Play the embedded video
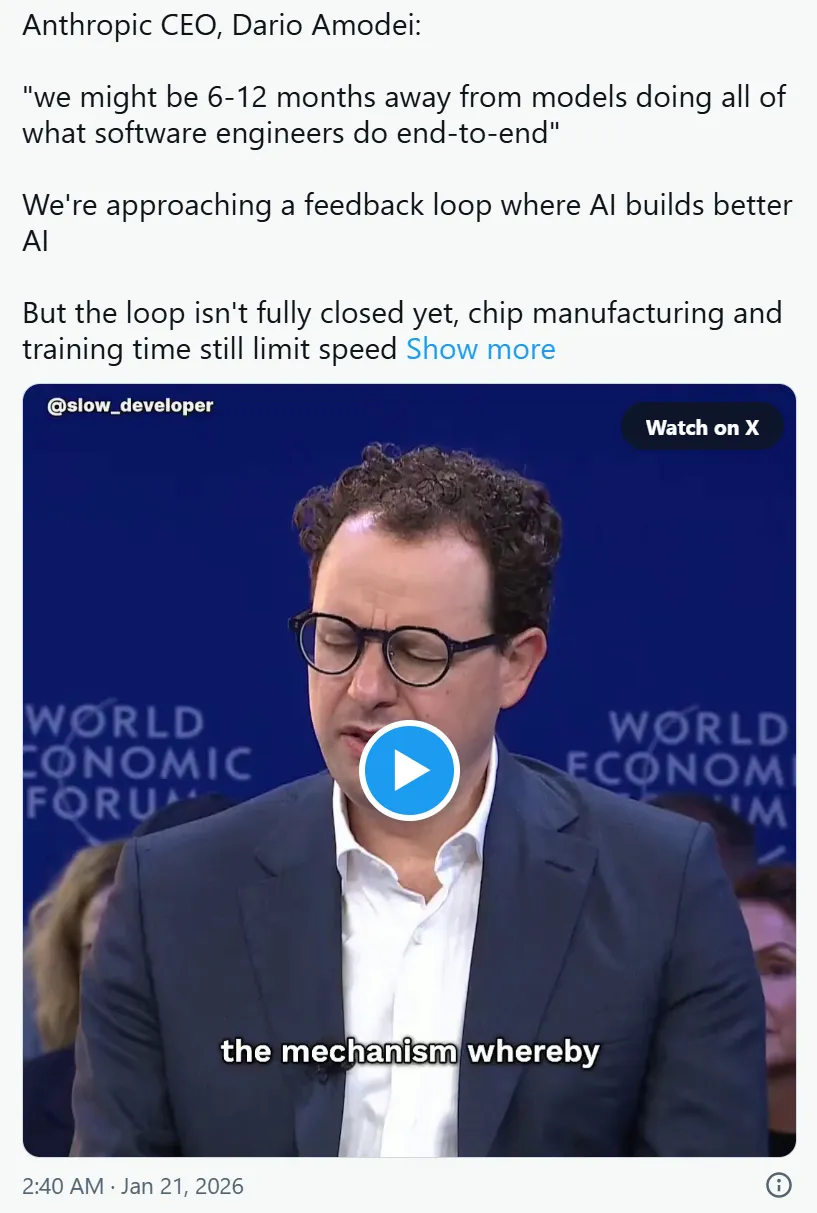This screenshot has height=1213, width=817. point(409,771)
